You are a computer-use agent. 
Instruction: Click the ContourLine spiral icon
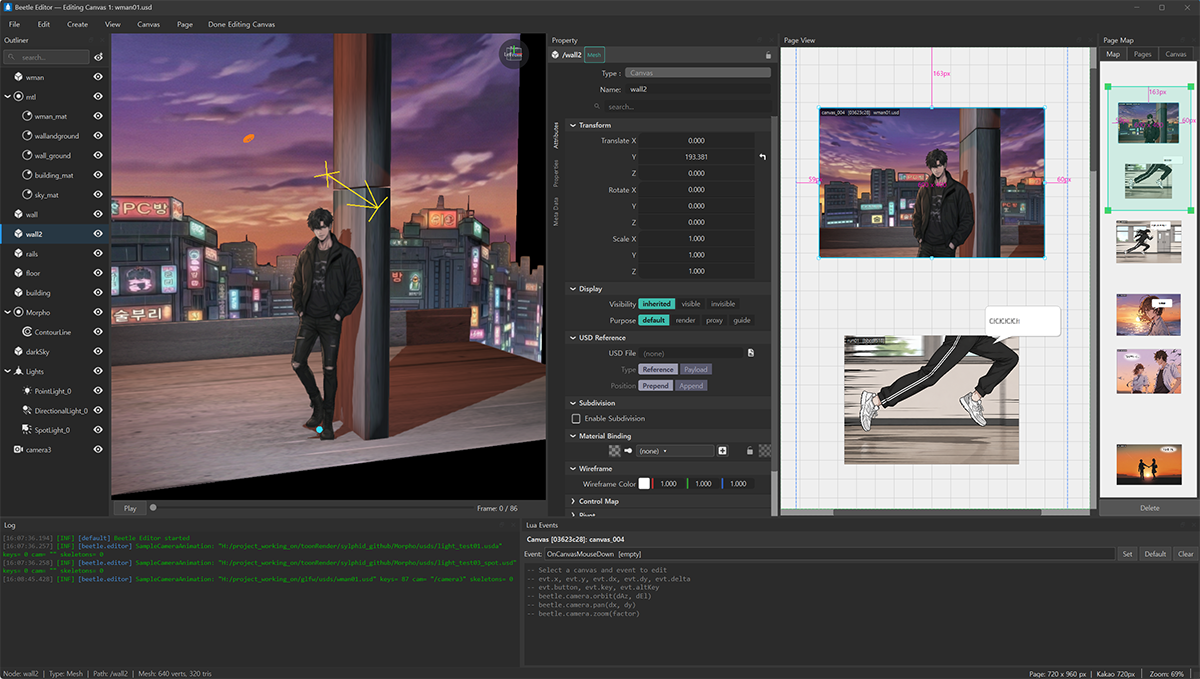coord(27,332)
